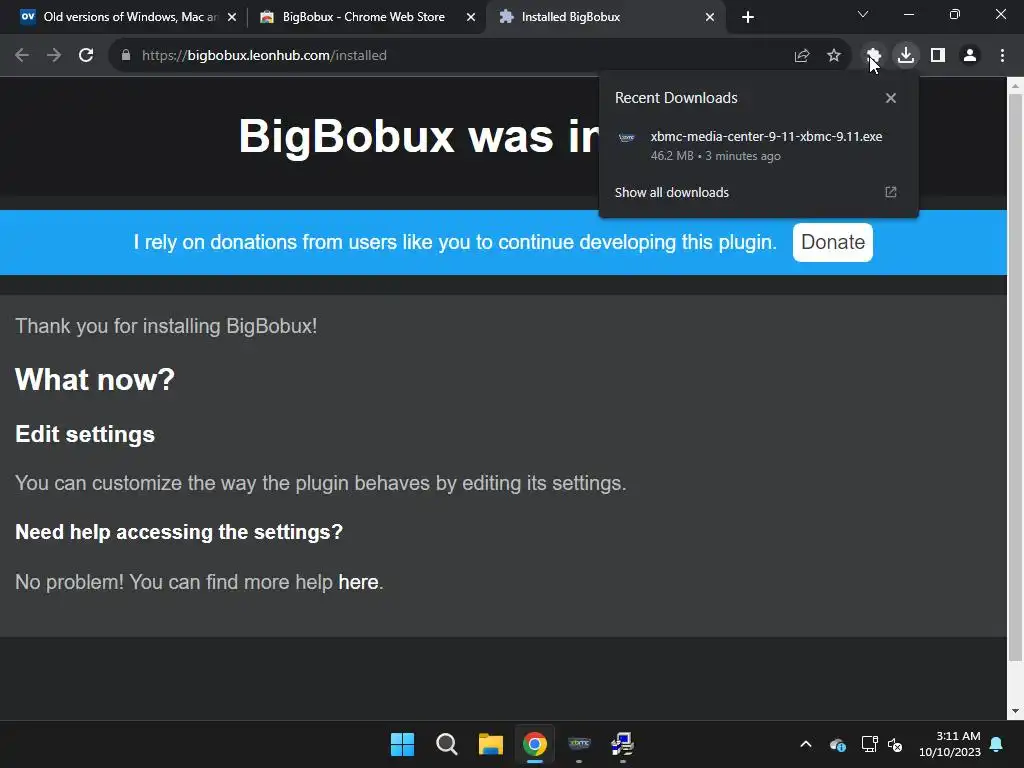Click the Donate button
This screenshot has height=768, width=1024.
pos(833,242)
